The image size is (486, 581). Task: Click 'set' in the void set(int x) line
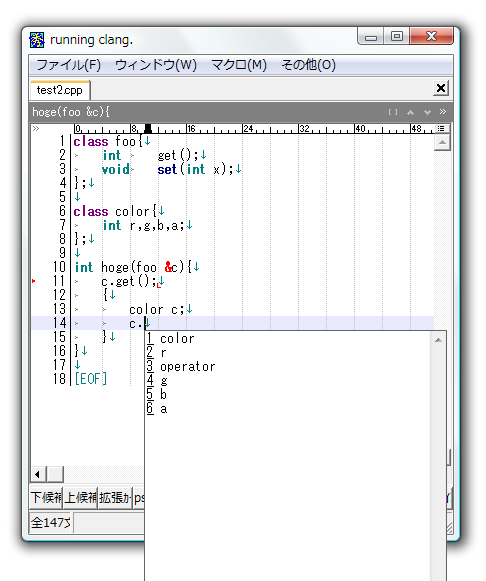coord(167,170)
